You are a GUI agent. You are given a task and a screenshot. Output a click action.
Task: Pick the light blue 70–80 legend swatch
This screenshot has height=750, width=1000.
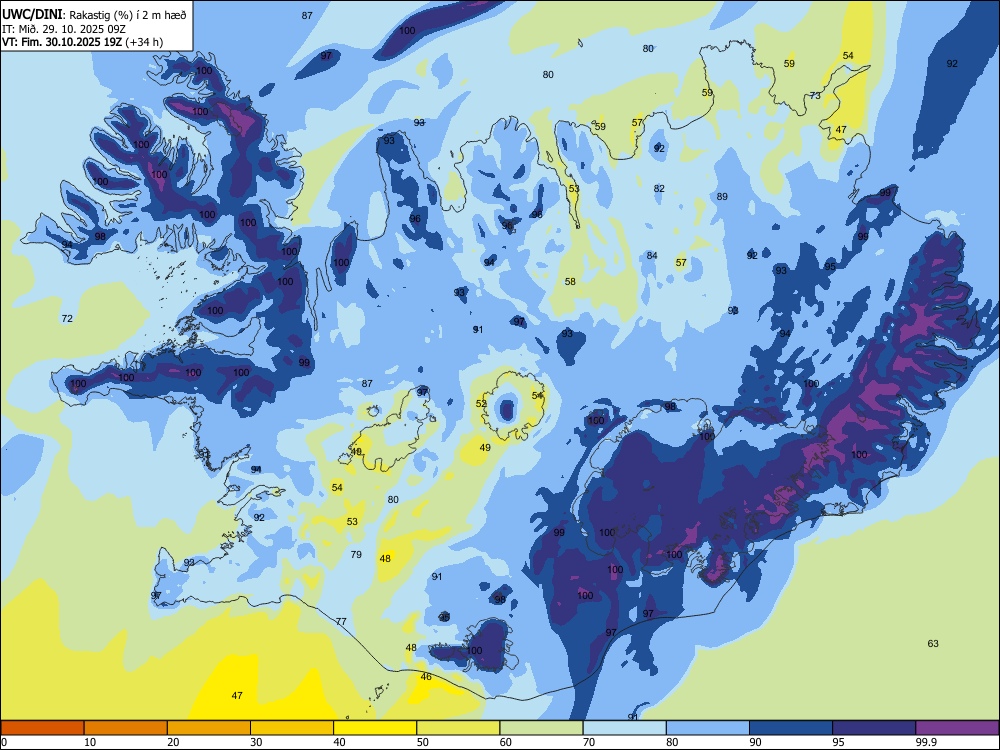625,728
